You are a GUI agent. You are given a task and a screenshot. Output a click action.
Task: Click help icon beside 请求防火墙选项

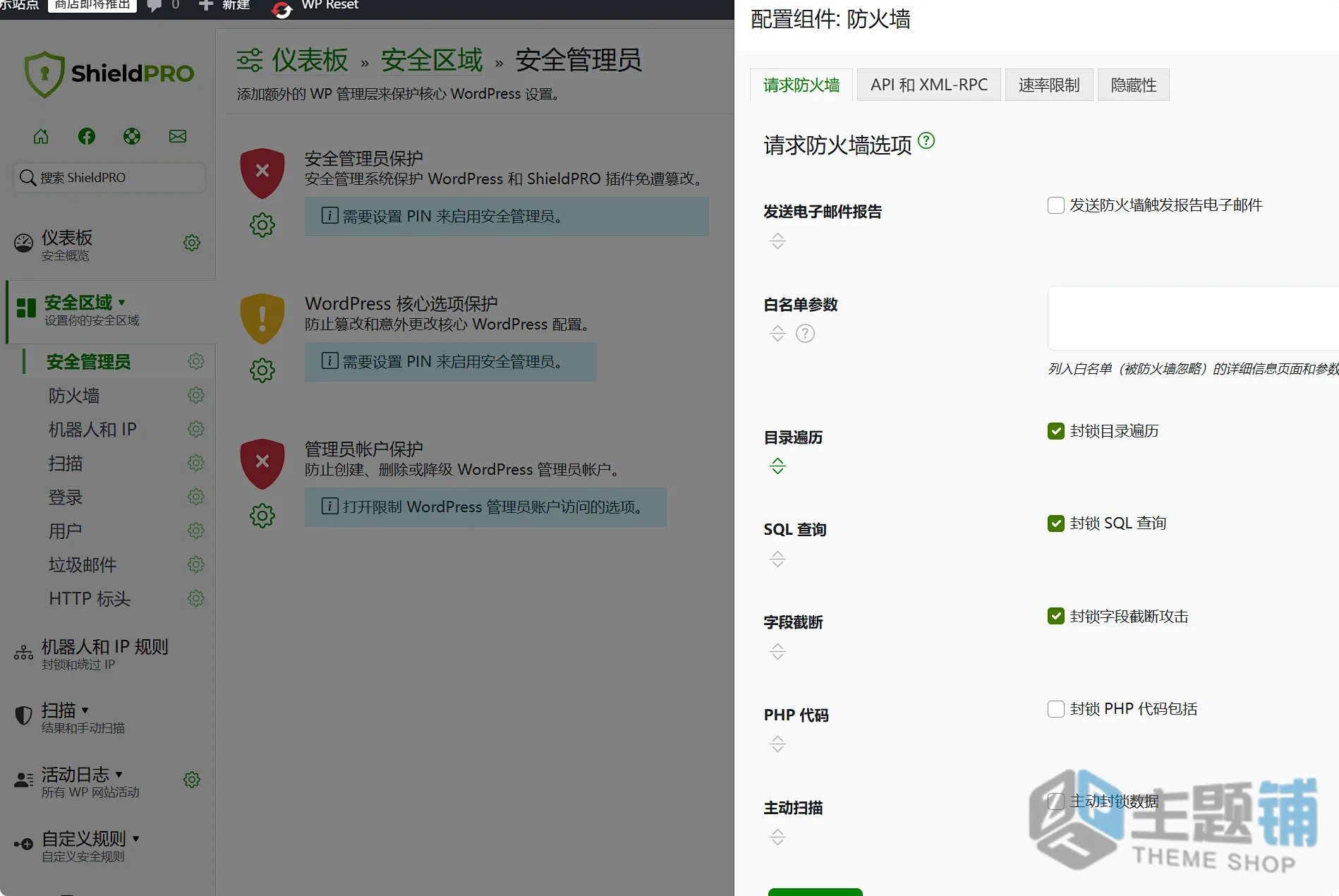click(x=926, y=140)
